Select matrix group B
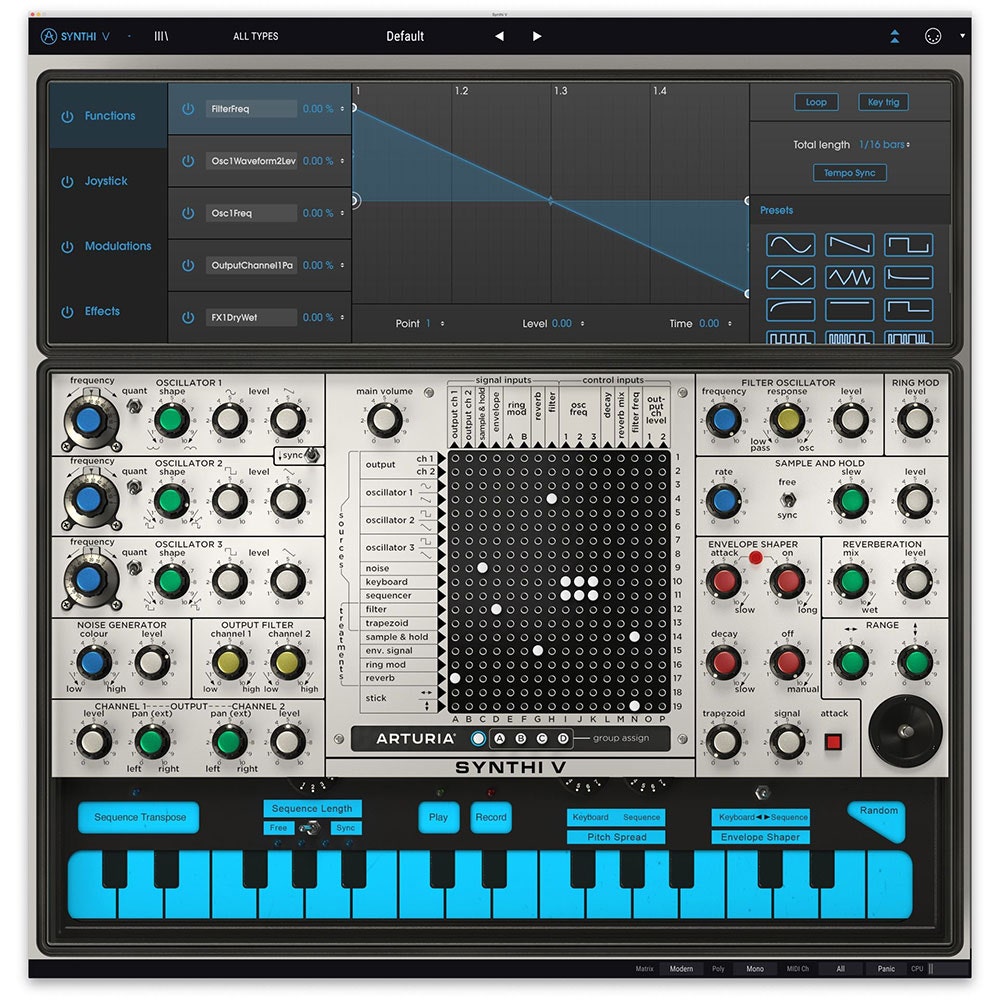 coord(520,739)
